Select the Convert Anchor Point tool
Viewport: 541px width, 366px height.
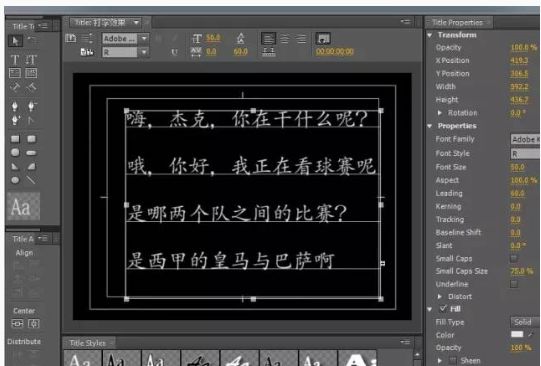click(x=31, y=120)
